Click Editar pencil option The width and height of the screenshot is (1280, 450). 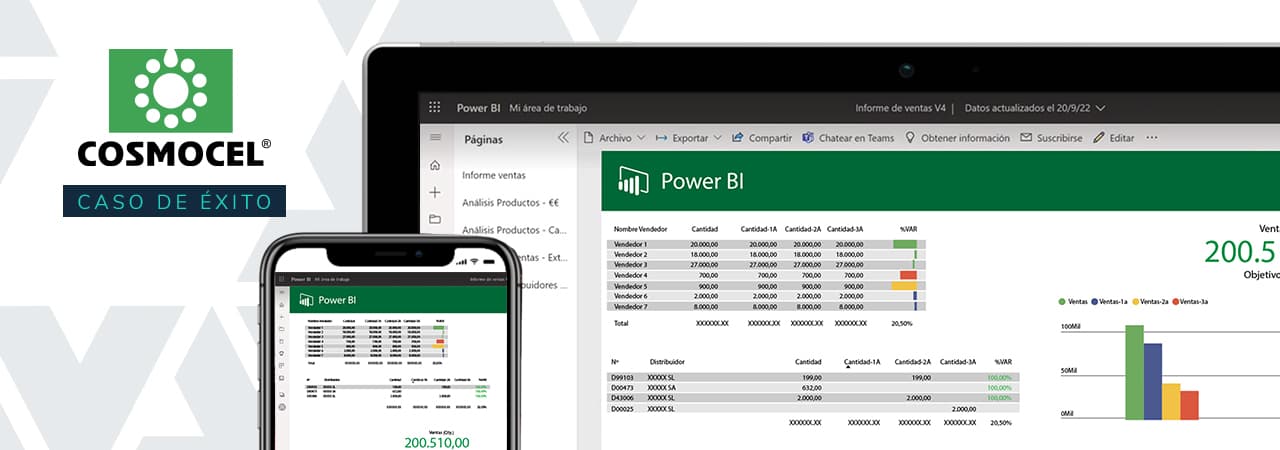click(1114, 138)
